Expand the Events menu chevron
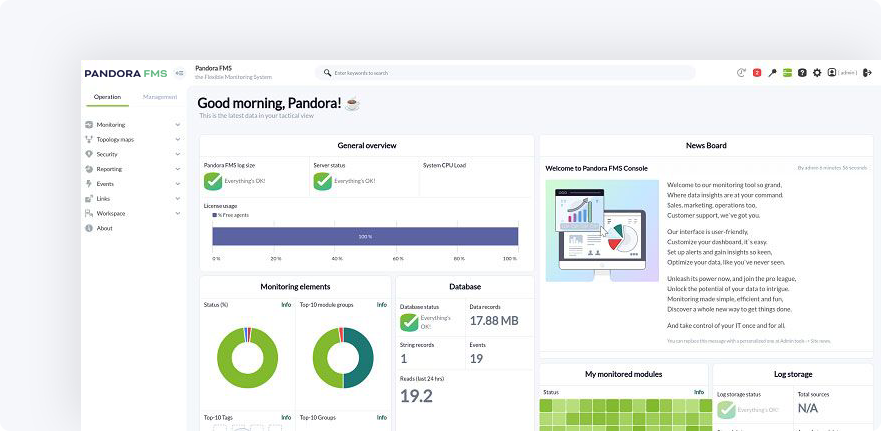Screen dimensions: 881x431 pos(178,184)
